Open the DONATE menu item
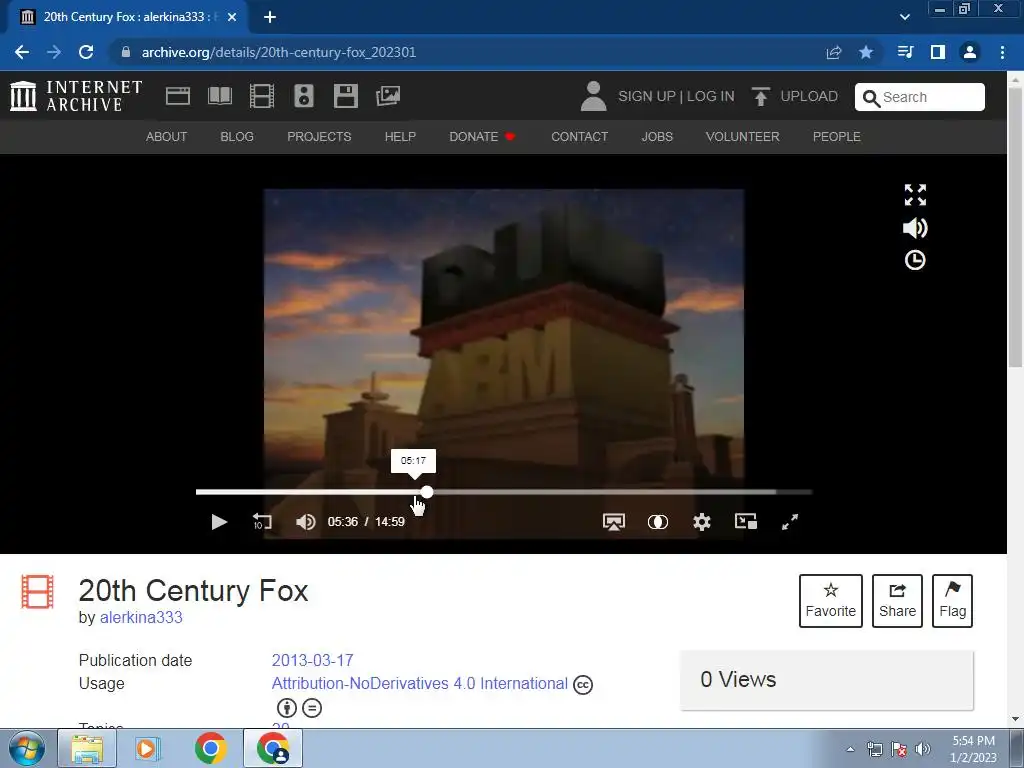The height and width of the screenshot is (768, 1024). pyautogui.click(x=482, y=136)
